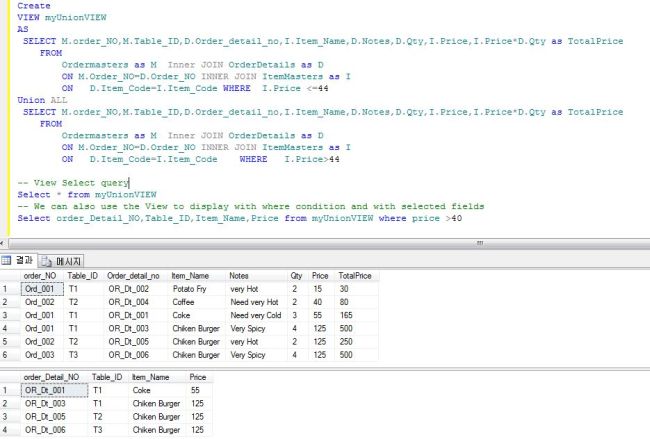
Task: Select row header 6 in the upper grid
Action: (x=10, y=355)
